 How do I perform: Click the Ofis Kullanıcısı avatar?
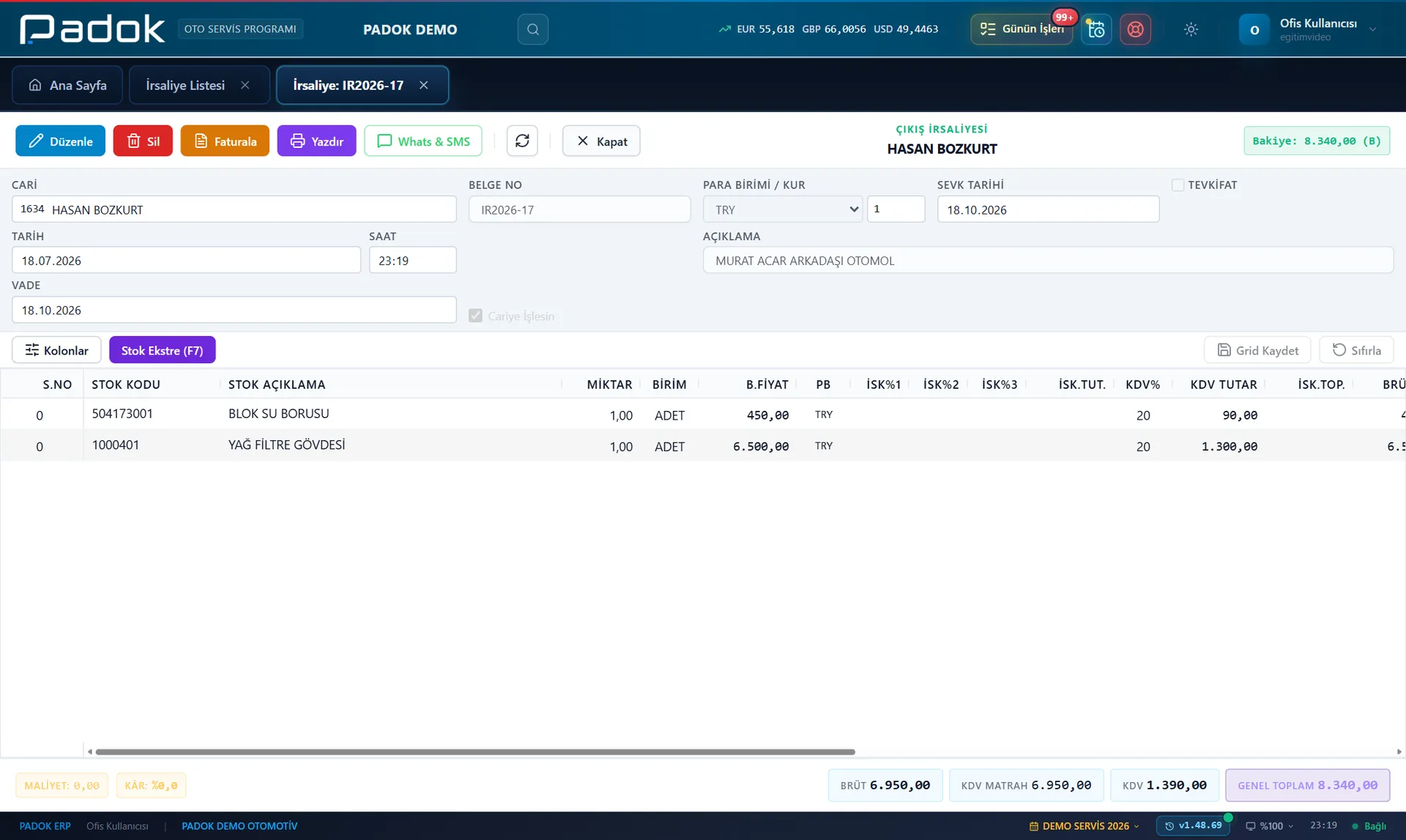pos(1254,29)
